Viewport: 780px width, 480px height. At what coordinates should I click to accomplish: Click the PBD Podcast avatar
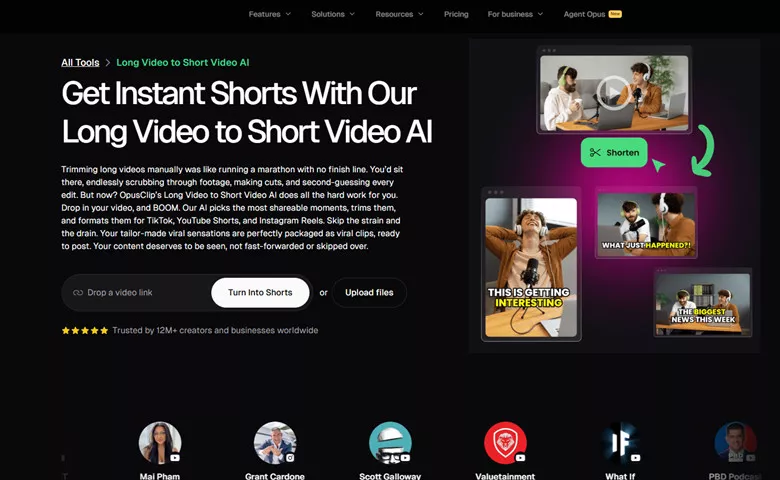(735, 443)
